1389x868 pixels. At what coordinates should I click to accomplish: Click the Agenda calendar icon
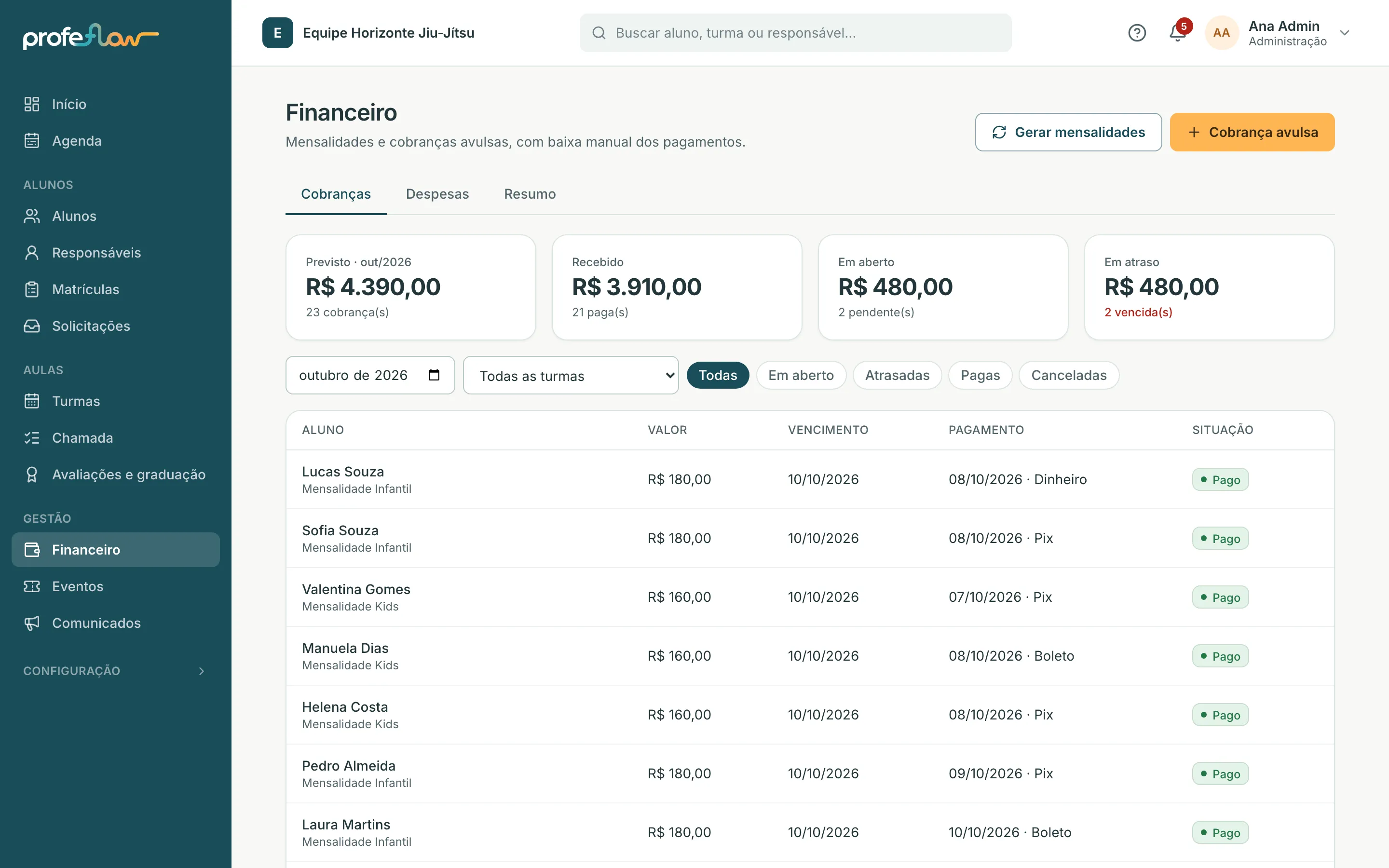[31, 141]
